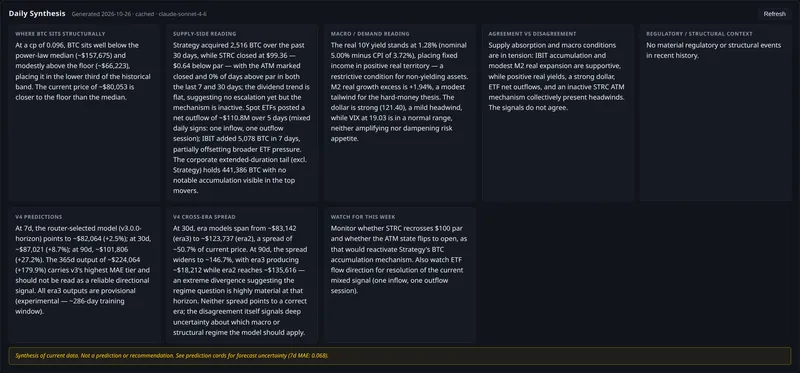Open the Where BTC Sits Structurally card
800x373 pixels.
coord(84,113)
